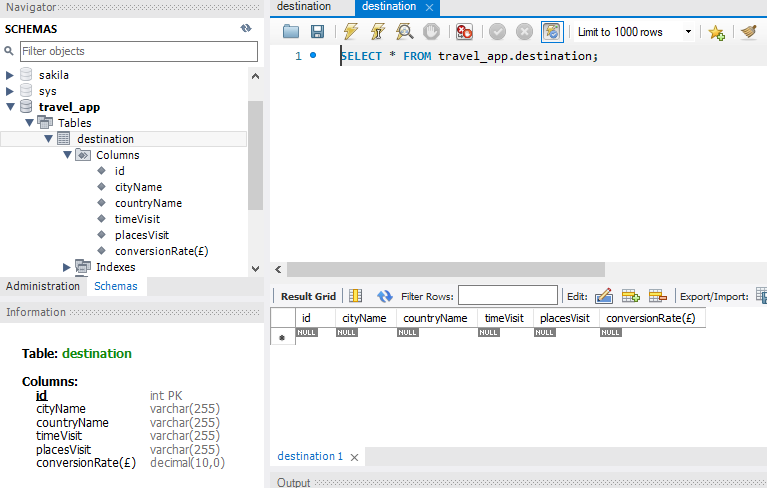The width and height of the screenshot is (767, 488).
Task: Sort by the countryName column header
Action: (437, 318)
